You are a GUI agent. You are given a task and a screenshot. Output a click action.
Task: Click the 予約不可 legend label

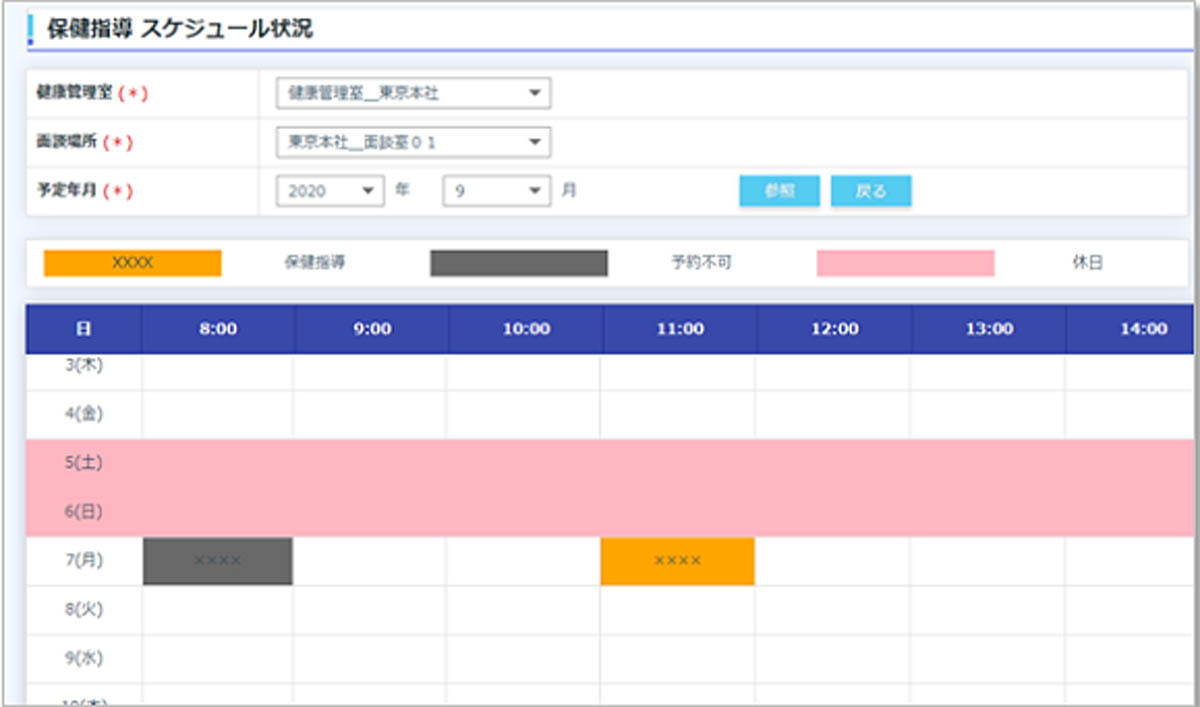703,264
